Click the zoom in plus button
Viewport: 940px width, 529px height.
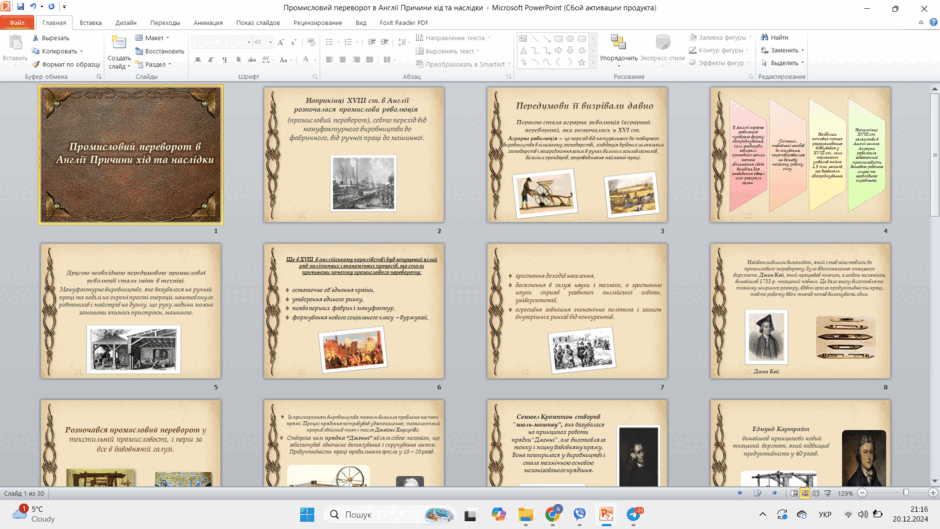click(933, 493)
